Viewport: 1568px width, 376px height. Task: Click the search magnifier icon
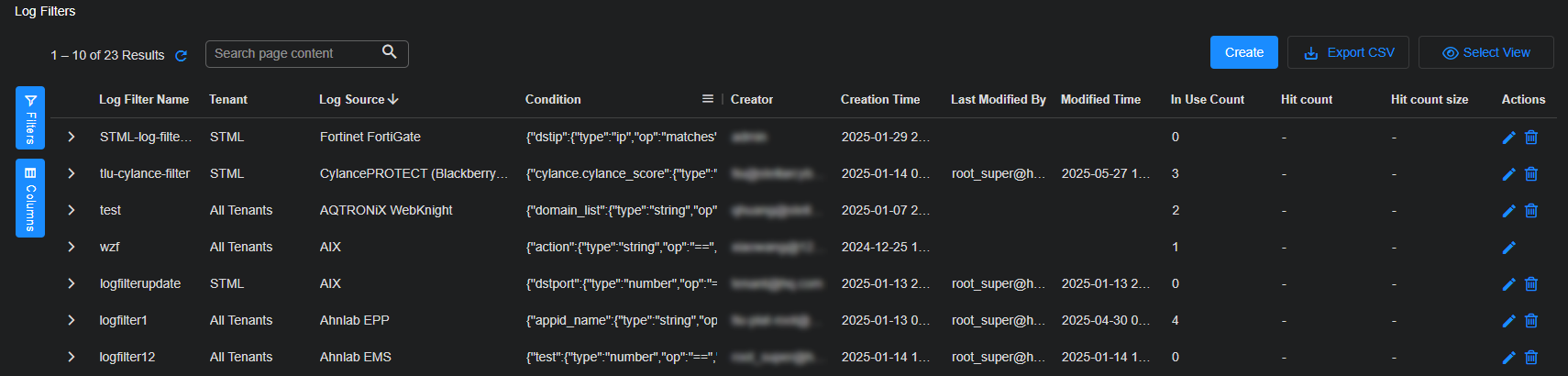[389, 52]
